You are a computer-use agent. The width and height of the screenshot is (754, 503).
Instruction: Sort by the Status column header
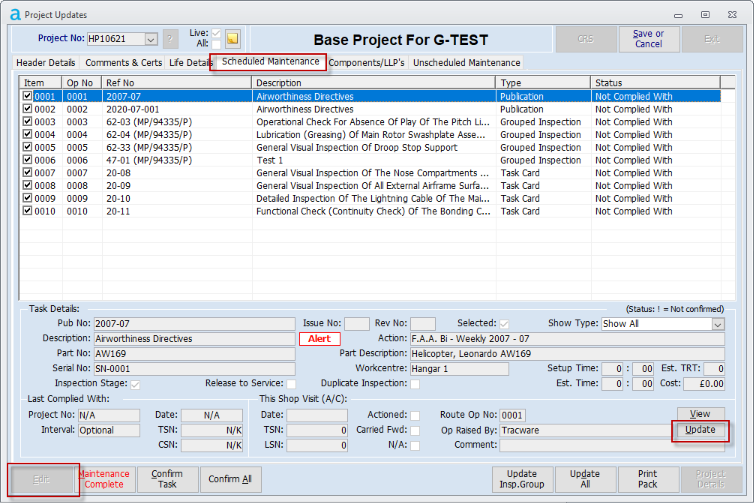655,83
